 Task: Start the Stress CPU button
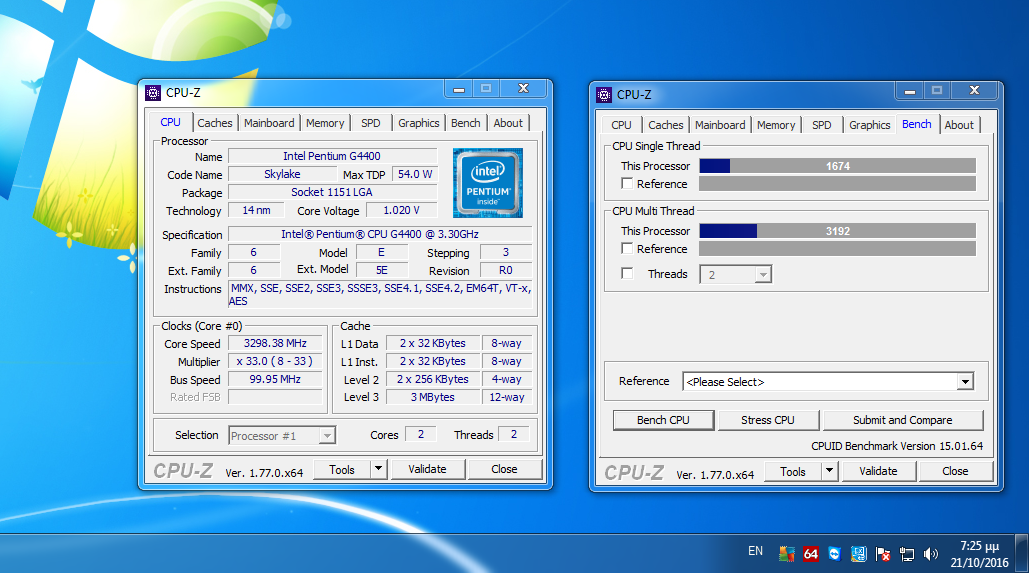(768, 420)
